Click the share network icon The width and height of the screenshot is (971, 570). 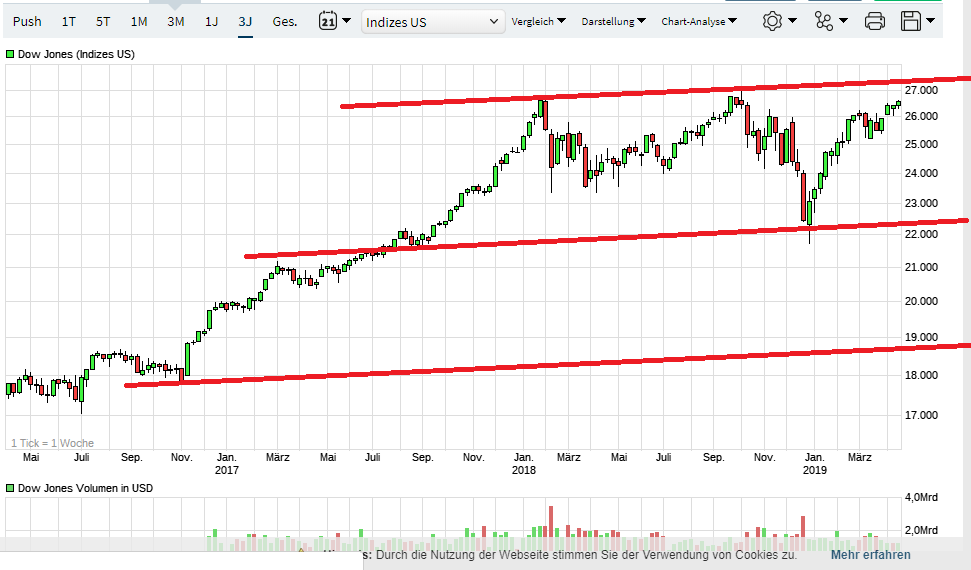pos(824,21)
